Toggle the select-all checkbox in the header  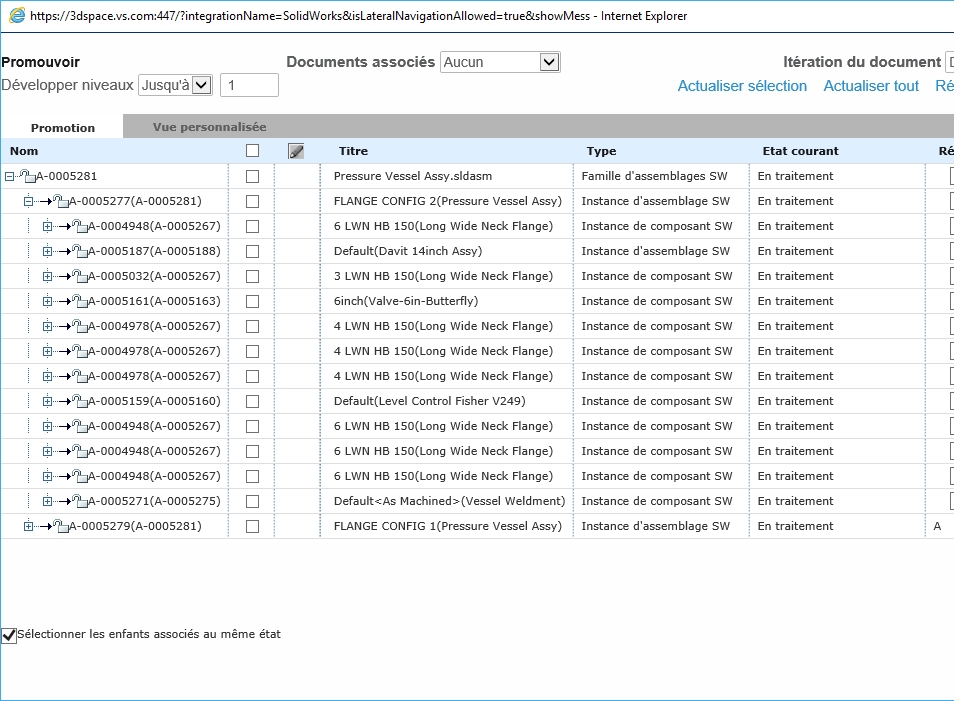pos(252,151)
